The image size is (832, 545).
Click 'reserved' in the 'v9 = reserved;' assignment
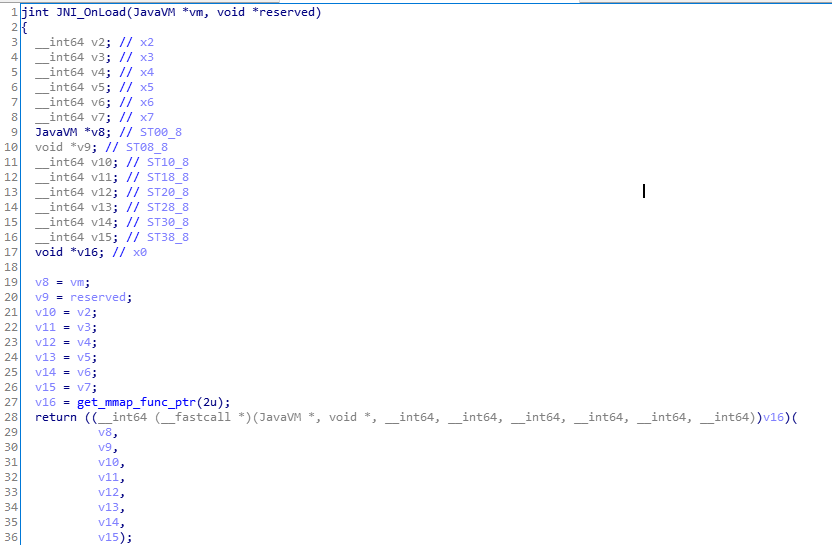[x=98, y=297]
